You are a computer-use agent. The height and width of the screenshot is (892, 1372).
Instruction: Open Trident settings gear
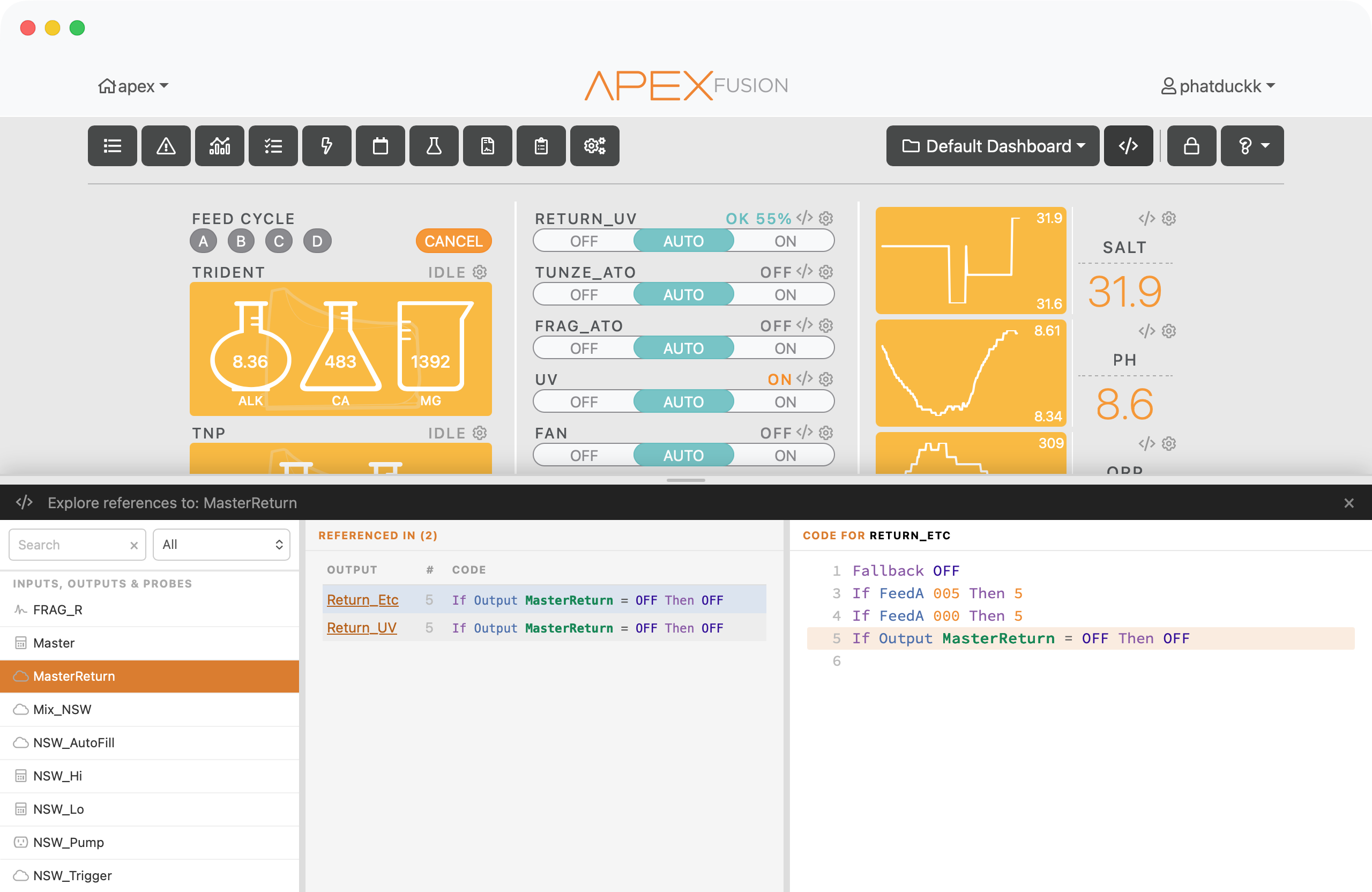click(480, 272)
